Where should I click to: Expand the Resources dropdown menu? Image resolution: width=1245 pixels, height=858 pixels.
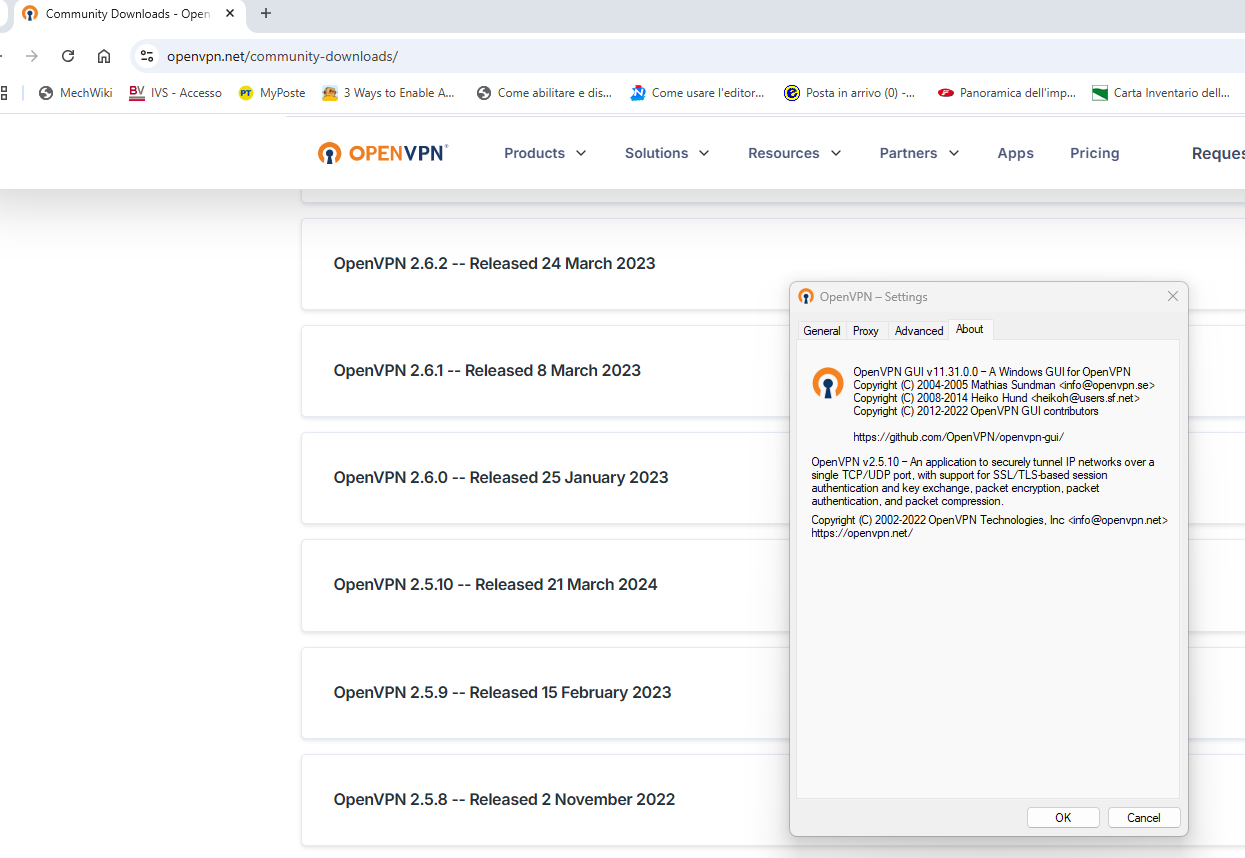795,153
